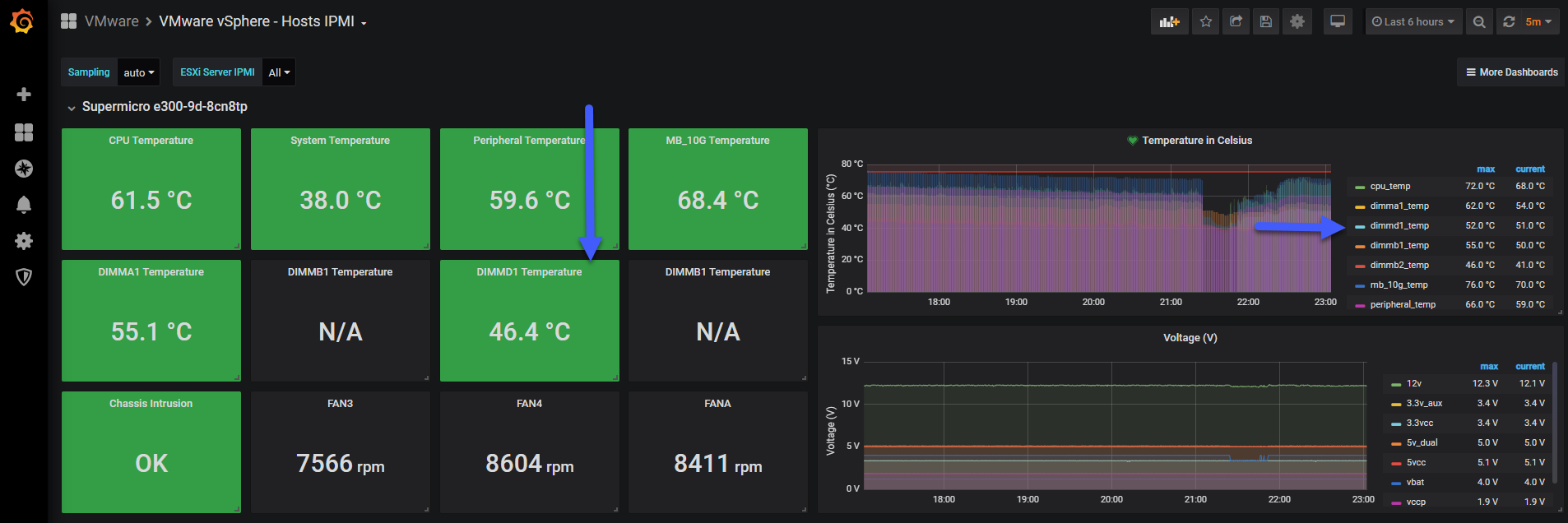Star this dashboard as favorite
Image resolution: width=1568 pixels, height=523 pixels.
coord(1205,22)
